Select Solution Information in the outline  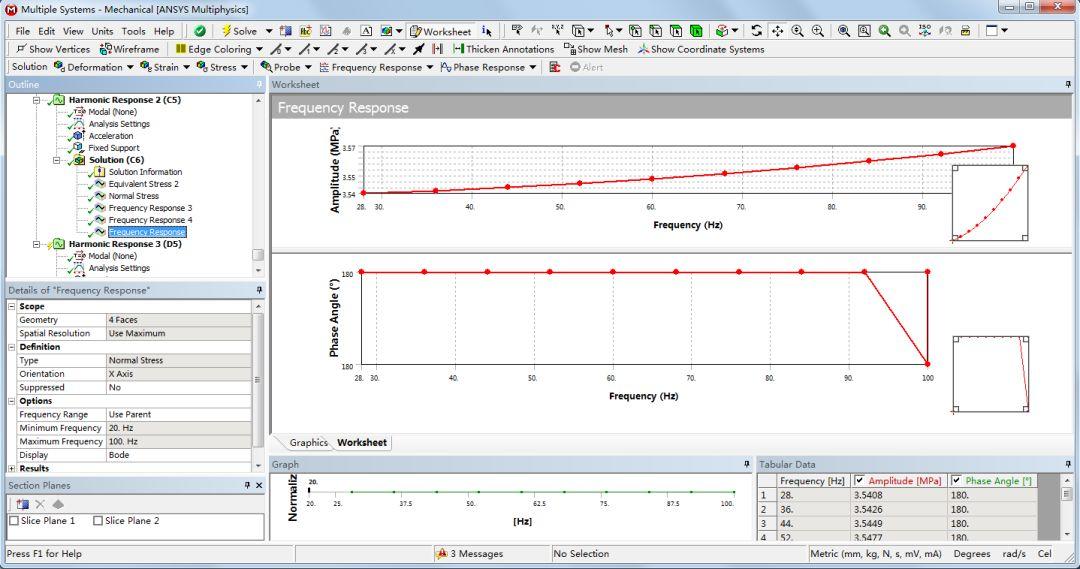[145, 172]
